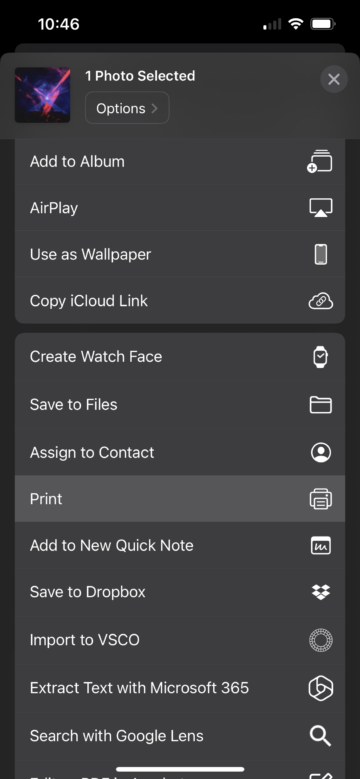Tap the printer icon

[321, 499]
